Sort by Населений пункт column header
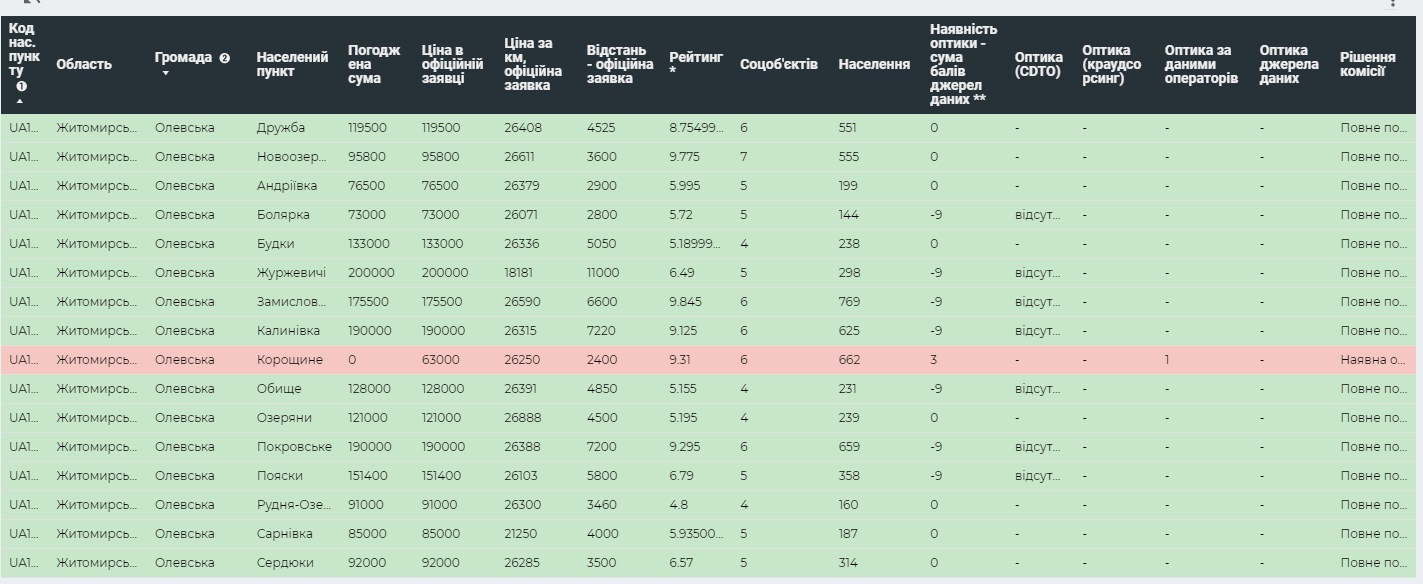The image size is (1423, 584). tap(292, 64)
